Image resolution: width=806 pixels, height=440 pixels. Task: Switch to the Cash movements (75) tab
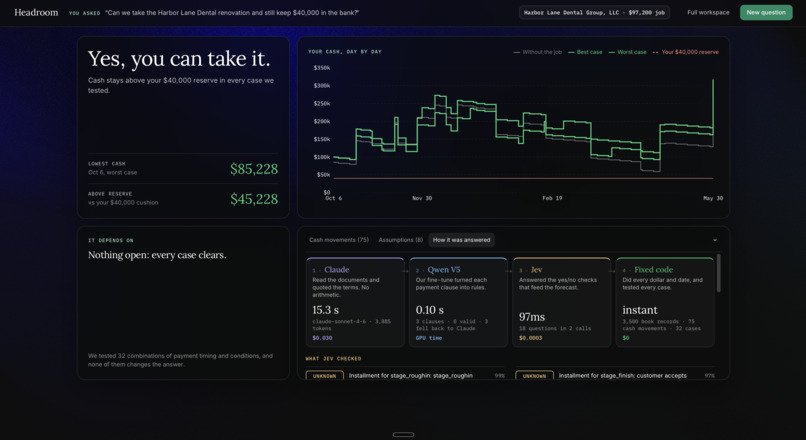(x=339, y=240)
